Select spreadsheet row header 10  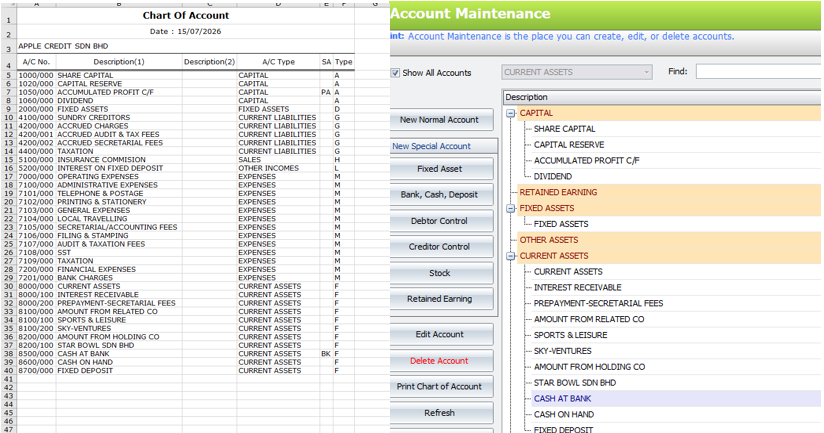pos(8,118)
